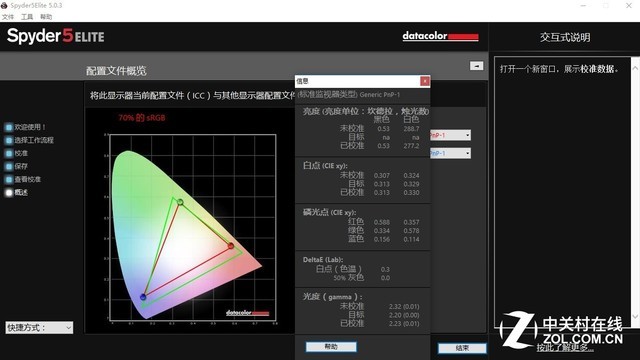Click the DeltaE (Lab) section header
Viewport: 640px width, 360px height.
[323, 260]
